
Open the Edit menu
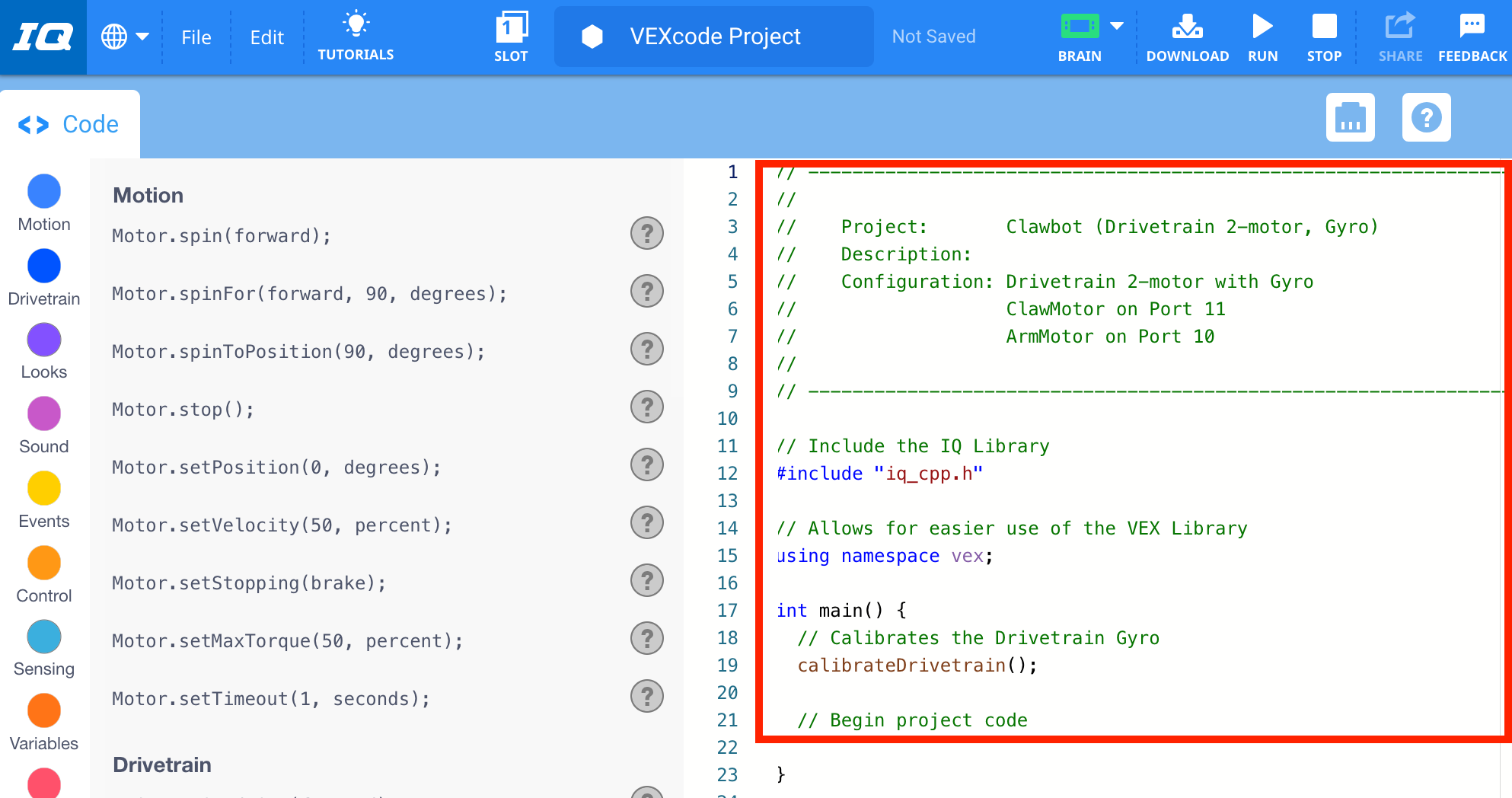tap(265, 36)
